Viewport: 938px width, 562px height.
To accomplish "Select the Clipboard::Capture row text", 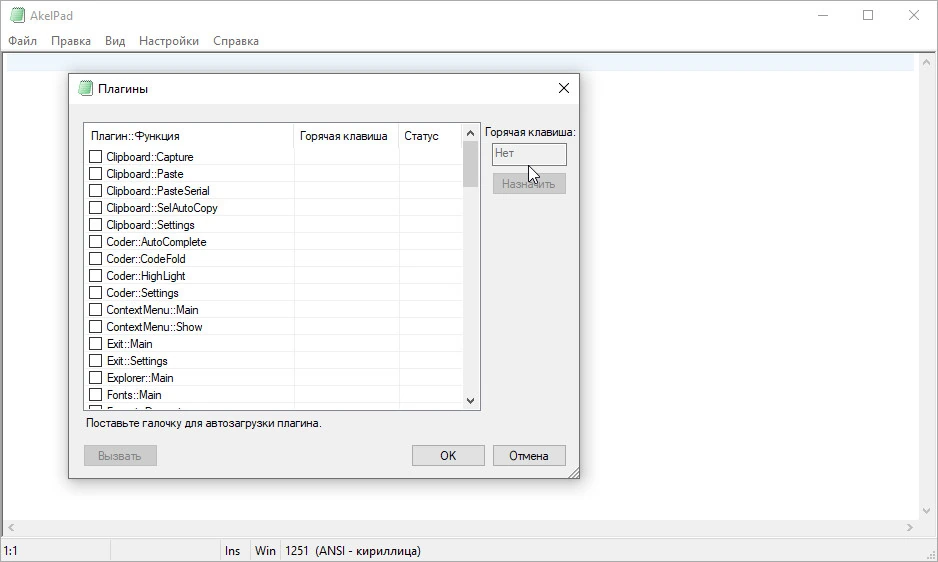I will (150, 157).
